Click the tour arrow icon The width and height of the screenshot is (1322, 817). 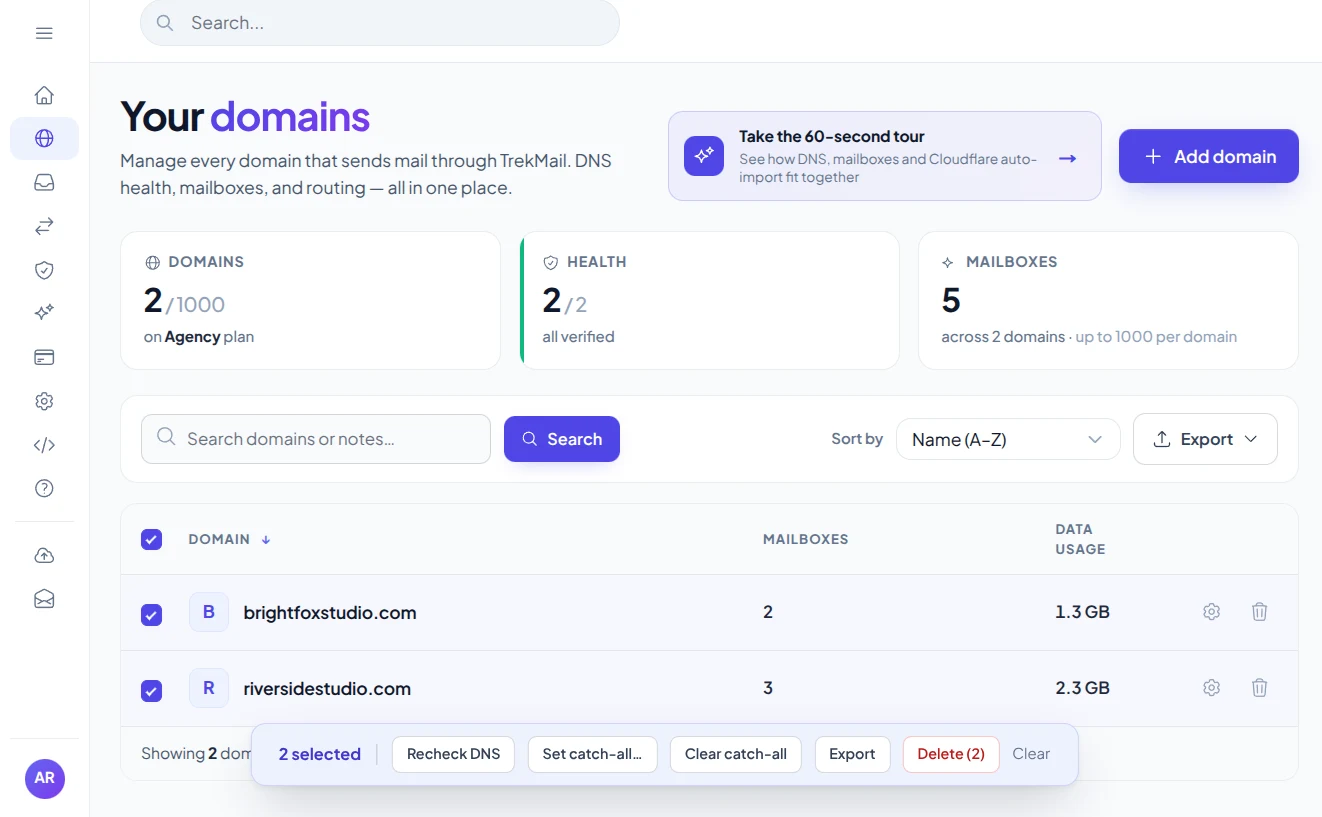pos(1067,158)
